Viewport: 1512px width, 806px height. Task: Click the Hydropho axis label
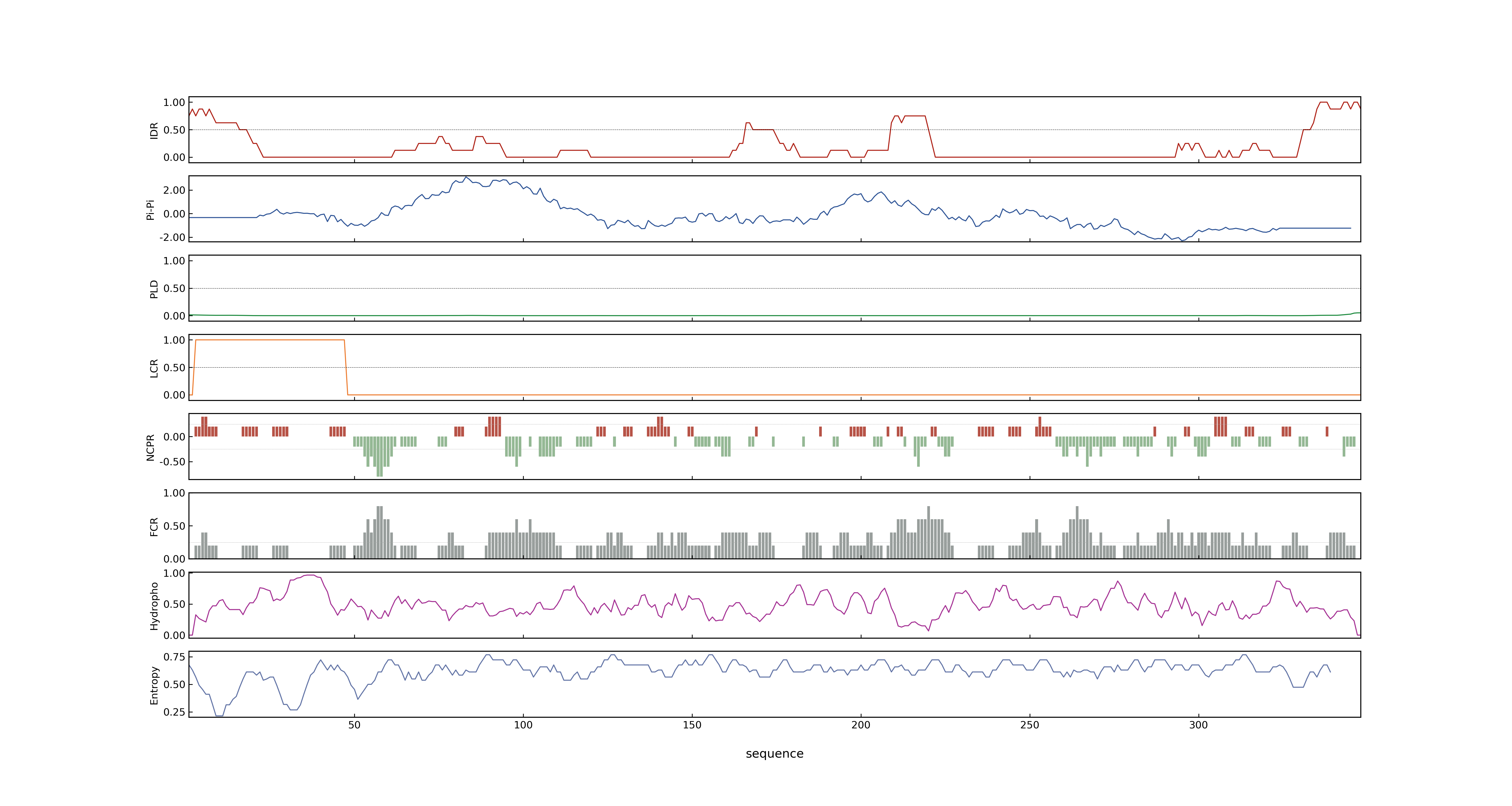(x=154, y=606)
